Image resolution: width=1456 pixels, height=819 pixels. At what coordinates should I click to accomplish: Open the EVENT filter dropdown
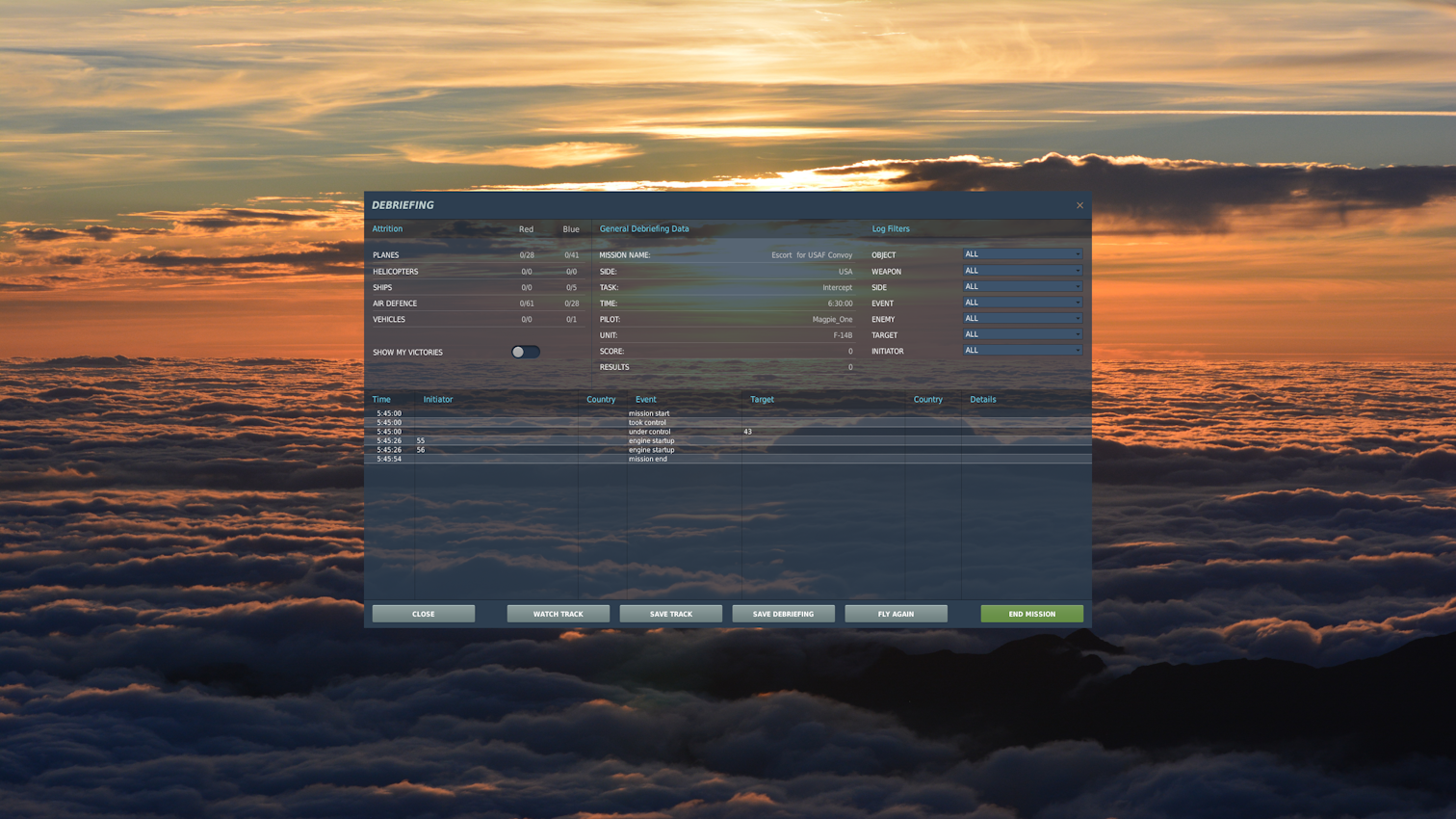1023,303
